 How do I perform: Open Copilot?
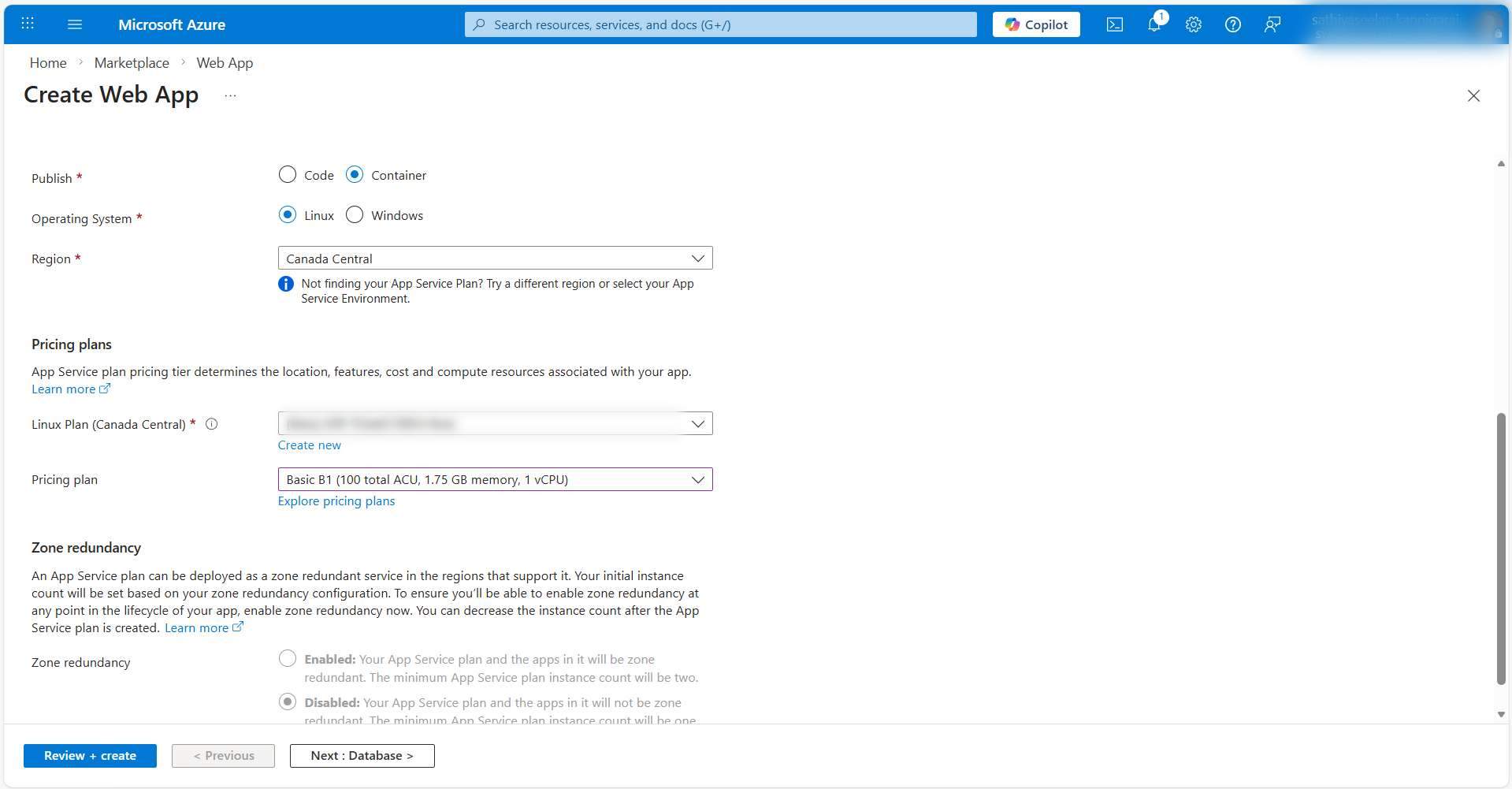tap(1036, 24)
